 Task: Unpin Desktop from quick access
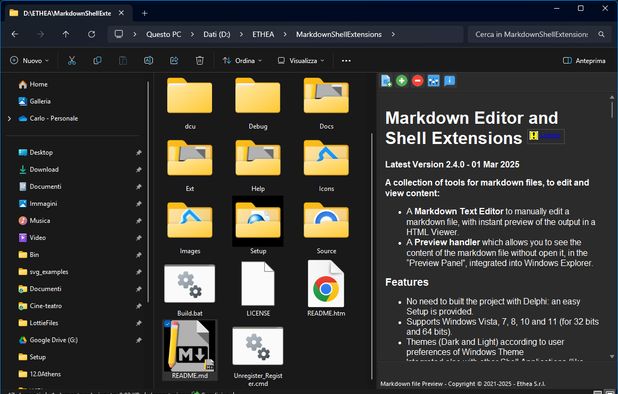(138, 152)
